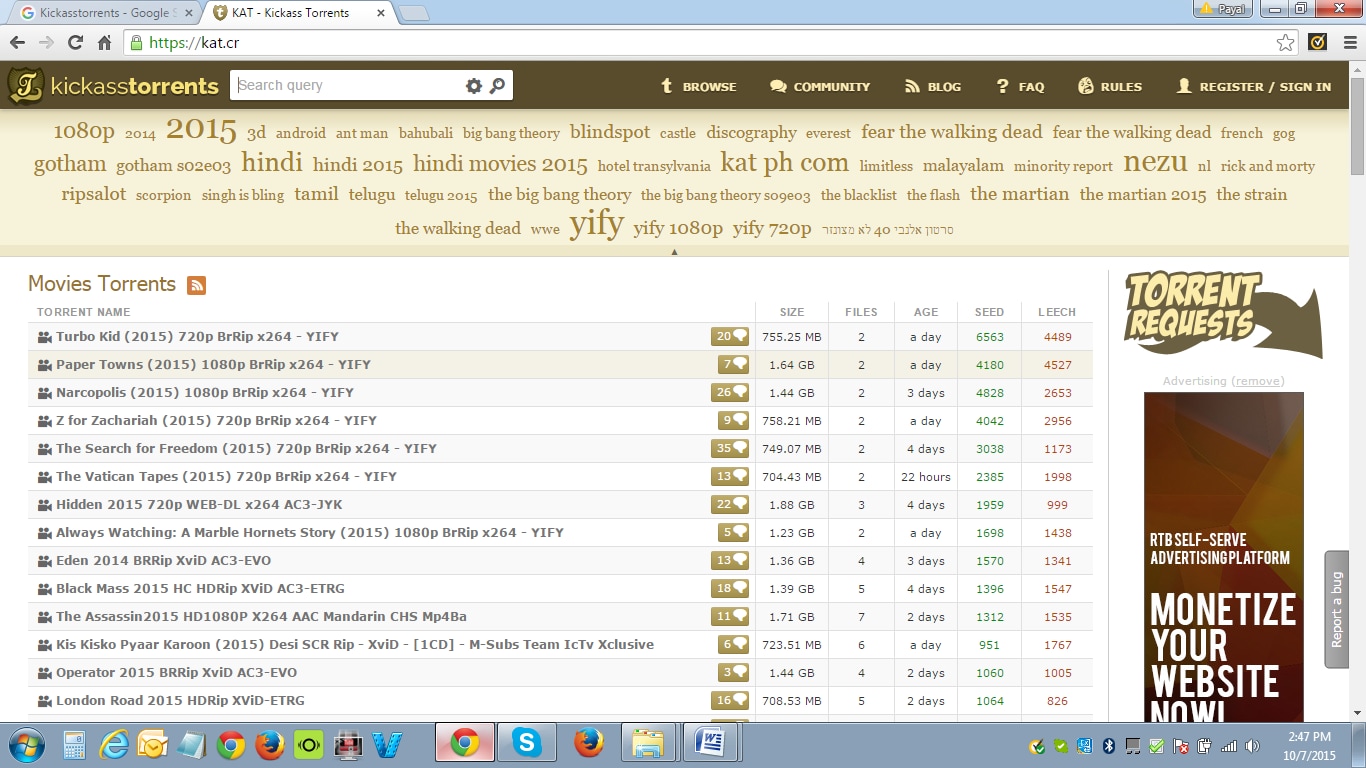Screen dimensions: 1366x768
Task: Sort torrents by the LEECH column header
Action: pyautogui.click(x=1057, y=312)
